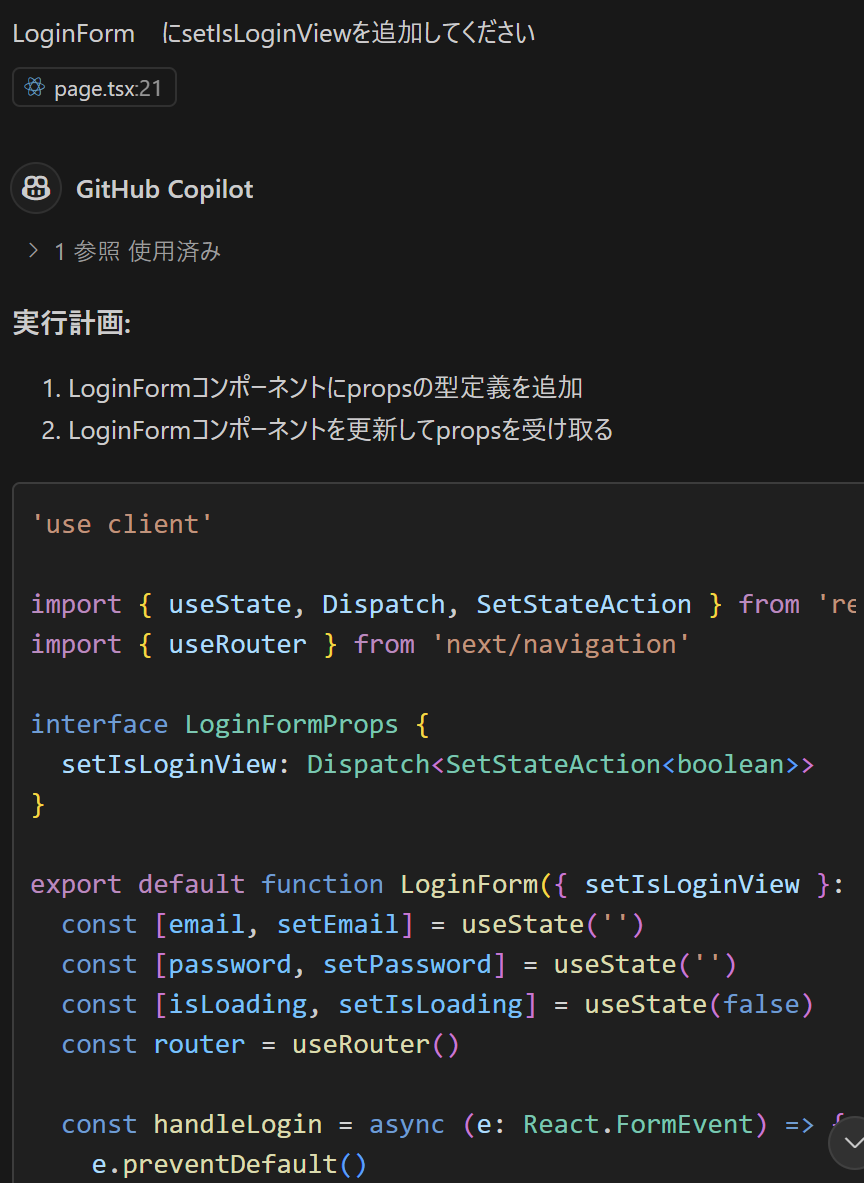Click 'interface LoginFormProps' line in code
864x1183 pixels.
coord(230,724)
